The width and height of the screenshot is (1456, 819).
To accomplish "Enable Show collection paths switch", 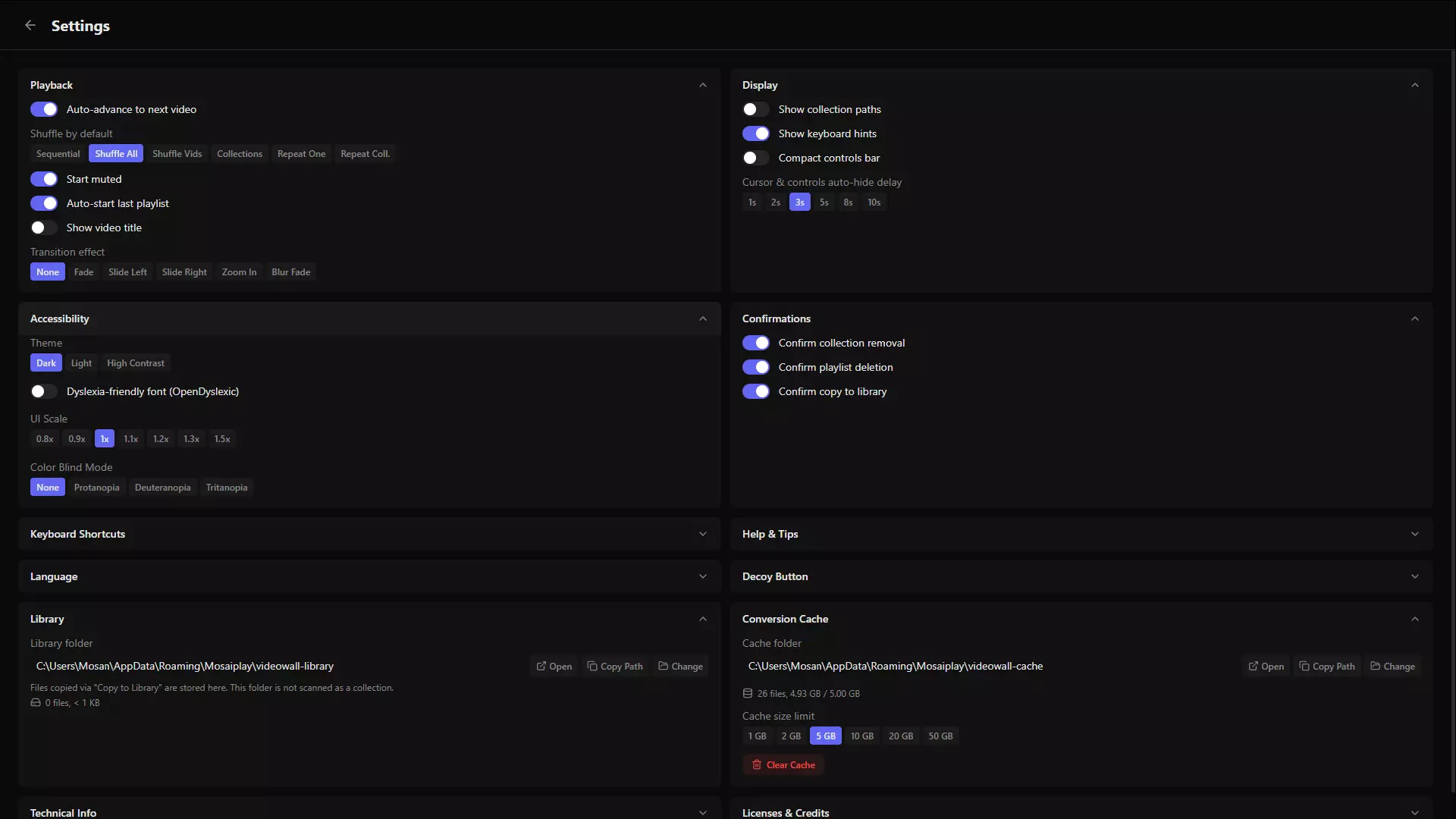I will click(756, 109).
